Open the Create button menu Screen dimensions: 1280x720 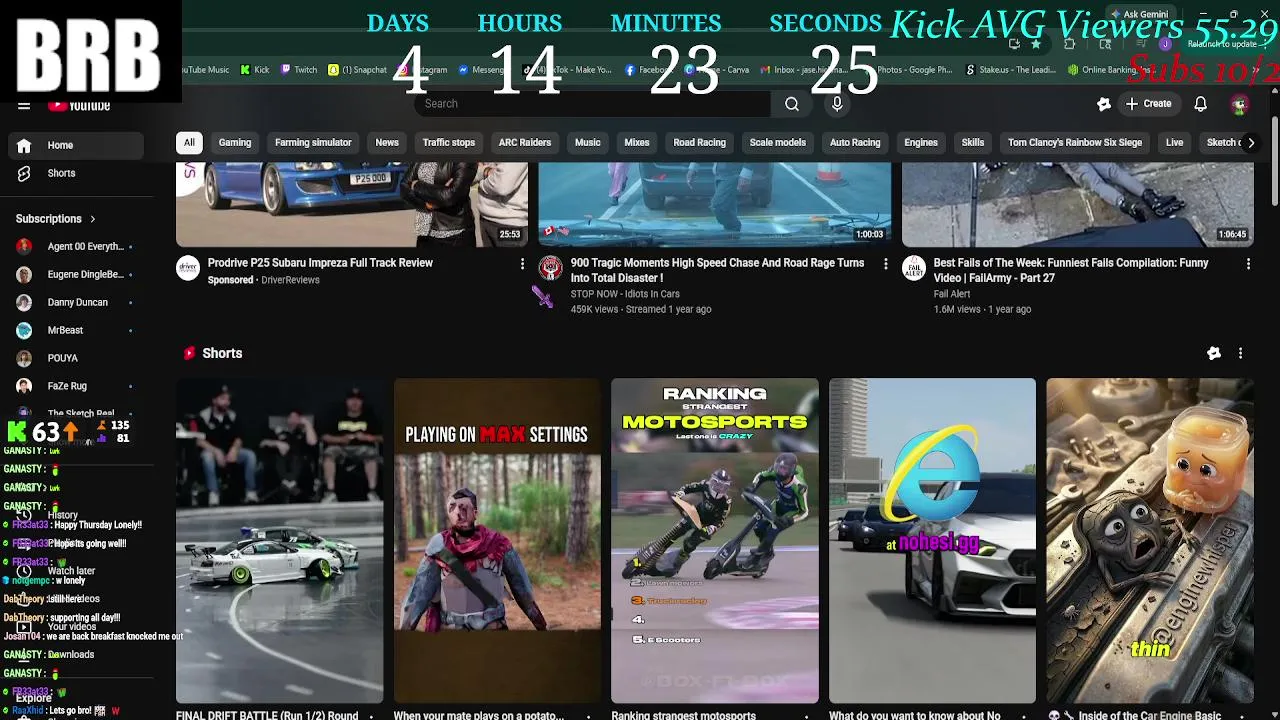(1148, 104)
